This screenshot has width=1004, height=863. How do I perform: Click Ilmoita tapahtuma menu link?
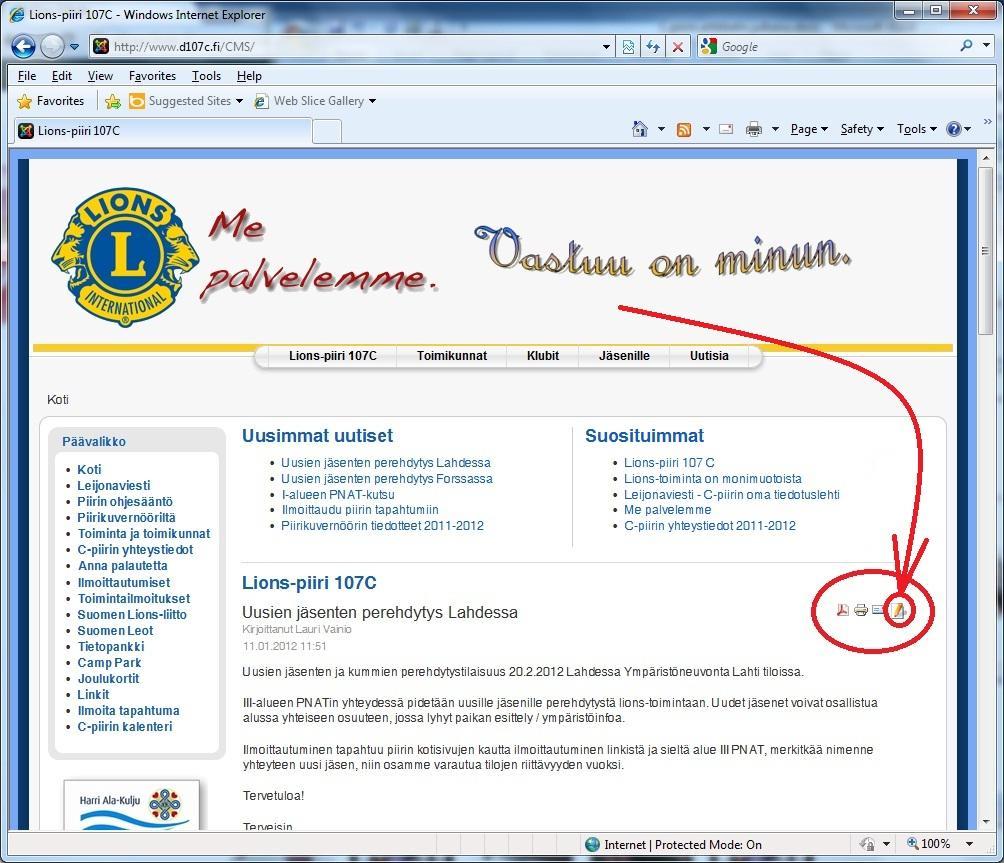coord(129,711)
